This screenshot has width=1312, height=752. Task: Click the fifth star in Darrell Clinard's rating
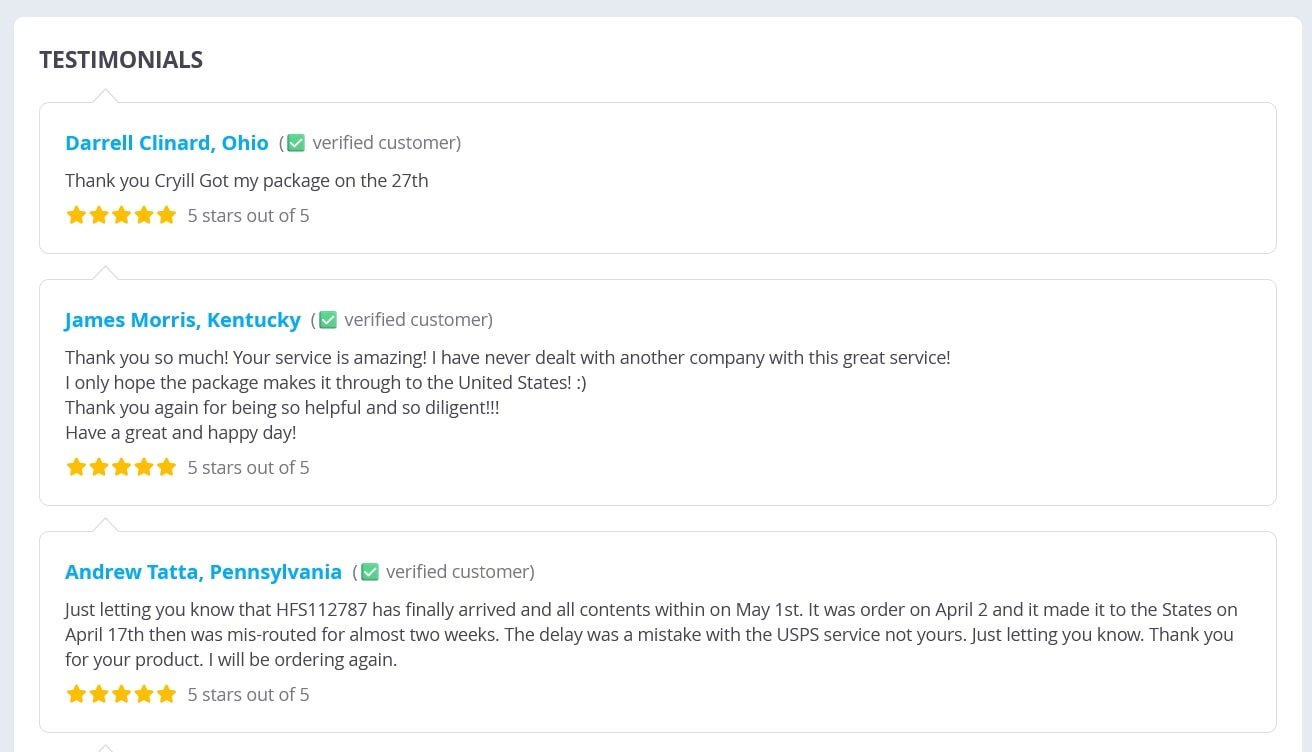166,215
